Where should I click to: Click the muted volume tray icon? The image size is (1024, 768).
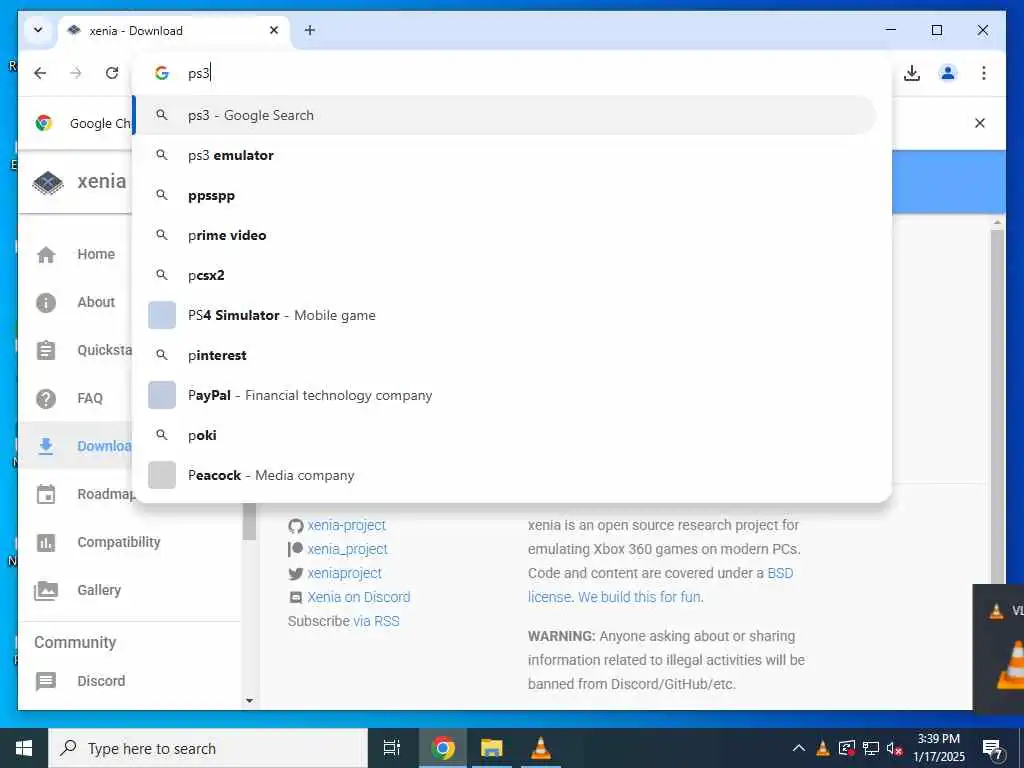click(895, 748)
